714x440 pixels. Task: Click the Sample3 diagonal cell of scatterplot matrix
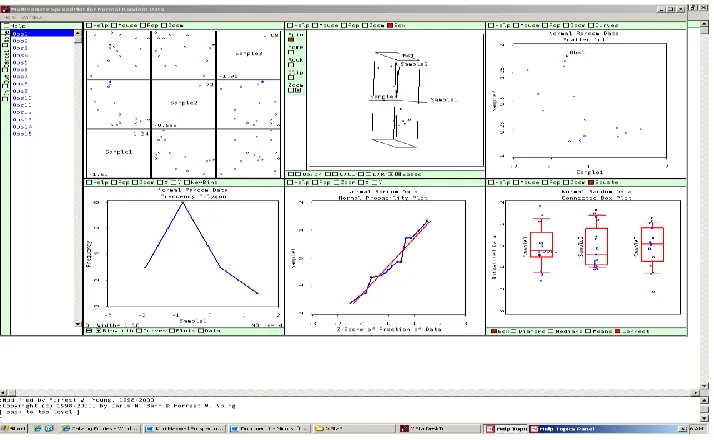(x=249, y=55)
